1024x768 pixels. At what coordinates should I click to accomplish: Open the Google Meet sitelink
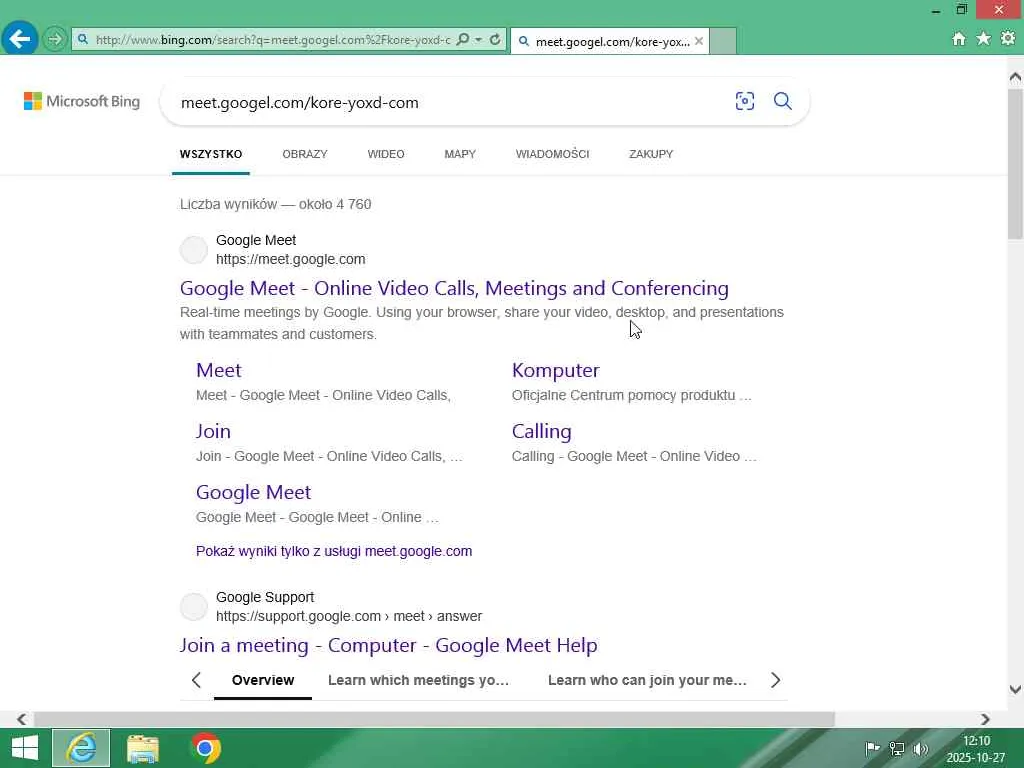tap(253, 492)
